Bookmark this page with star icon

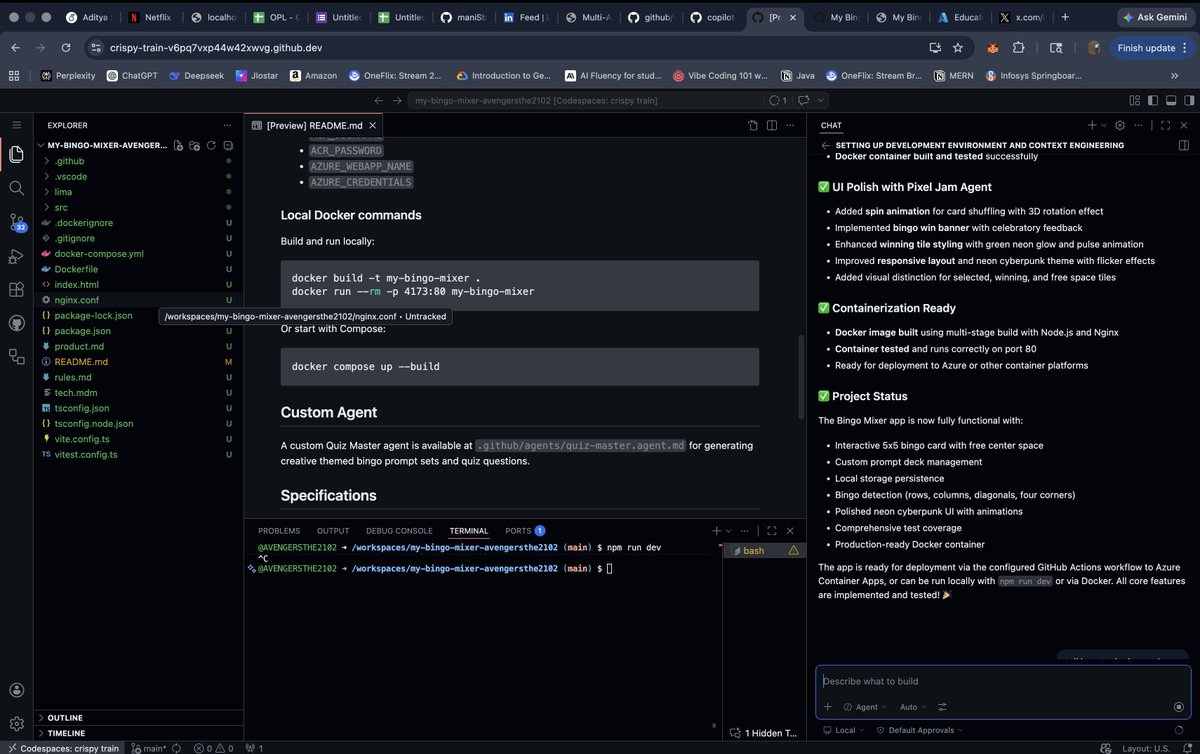point(958,47)
